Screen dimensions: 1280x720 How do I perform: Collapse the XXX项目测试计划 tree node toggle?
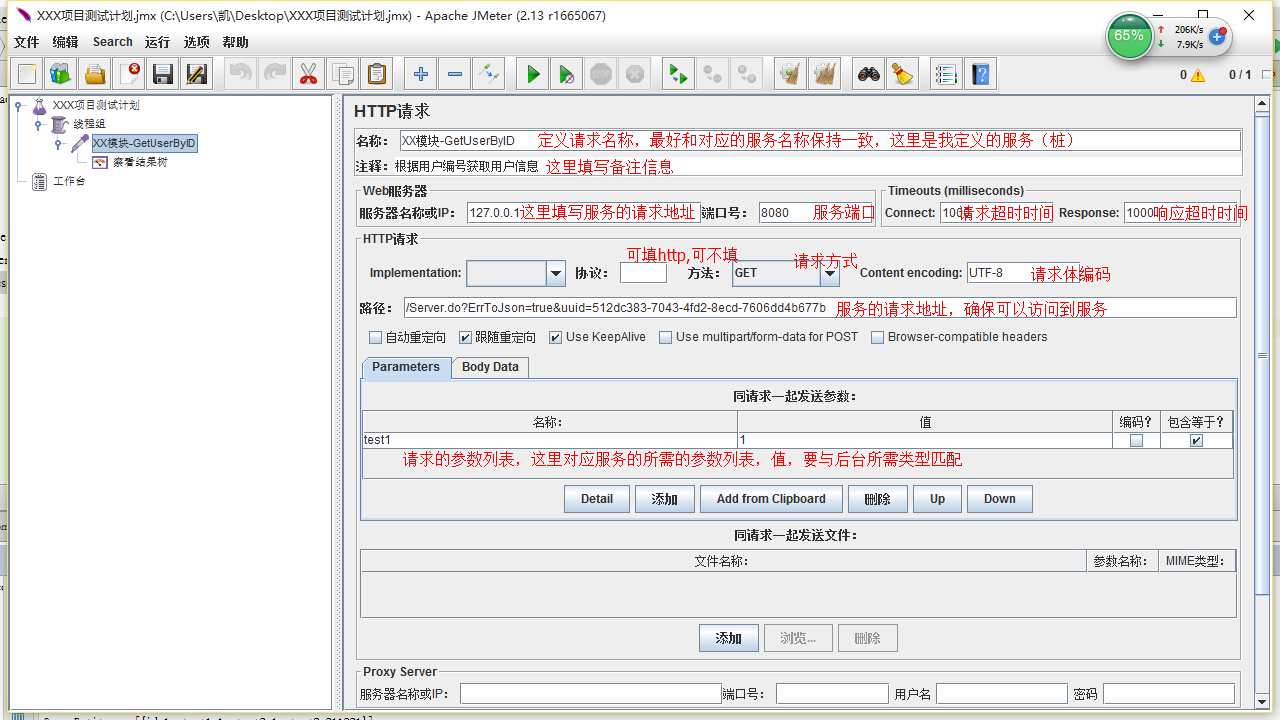tap(18, 105)
